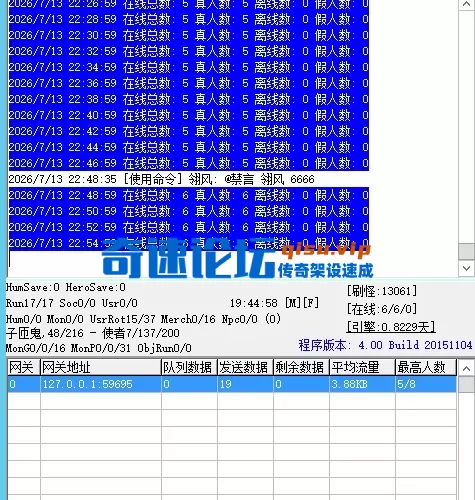The image size is (475, 500).
Task: Select the 5/8 max players cell
Action: [426, 384]
